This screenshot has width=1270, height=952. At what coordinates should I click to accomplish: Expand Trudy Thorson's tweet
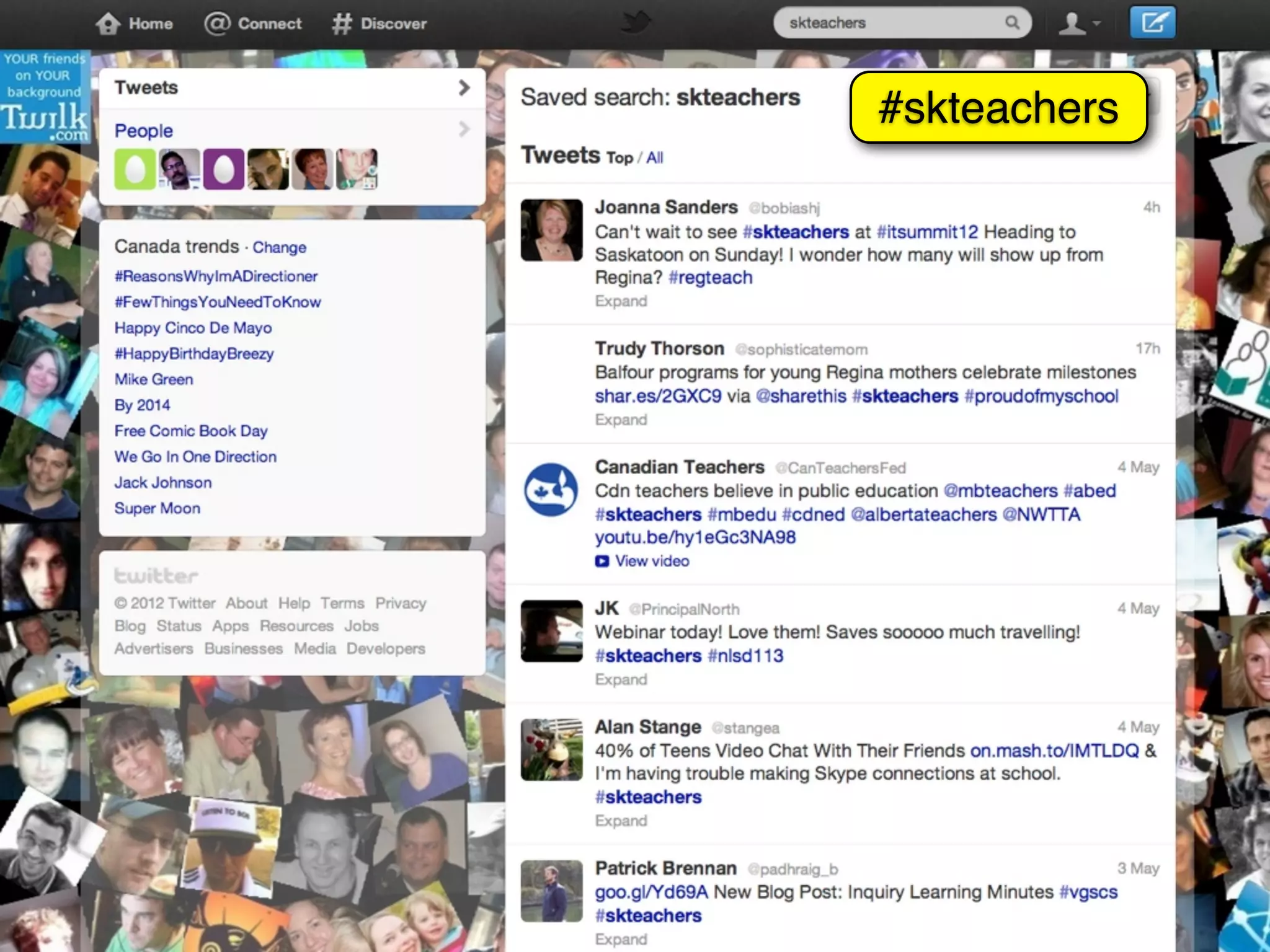pos(621,420)
